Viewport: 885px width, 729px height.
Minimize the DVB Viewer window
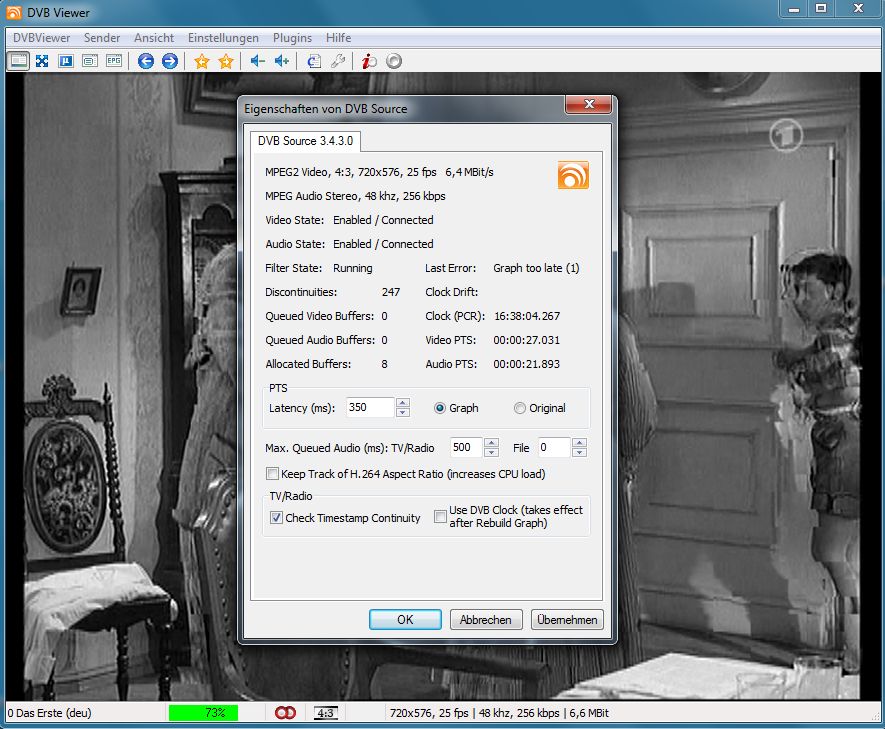[x=794, y=8]
